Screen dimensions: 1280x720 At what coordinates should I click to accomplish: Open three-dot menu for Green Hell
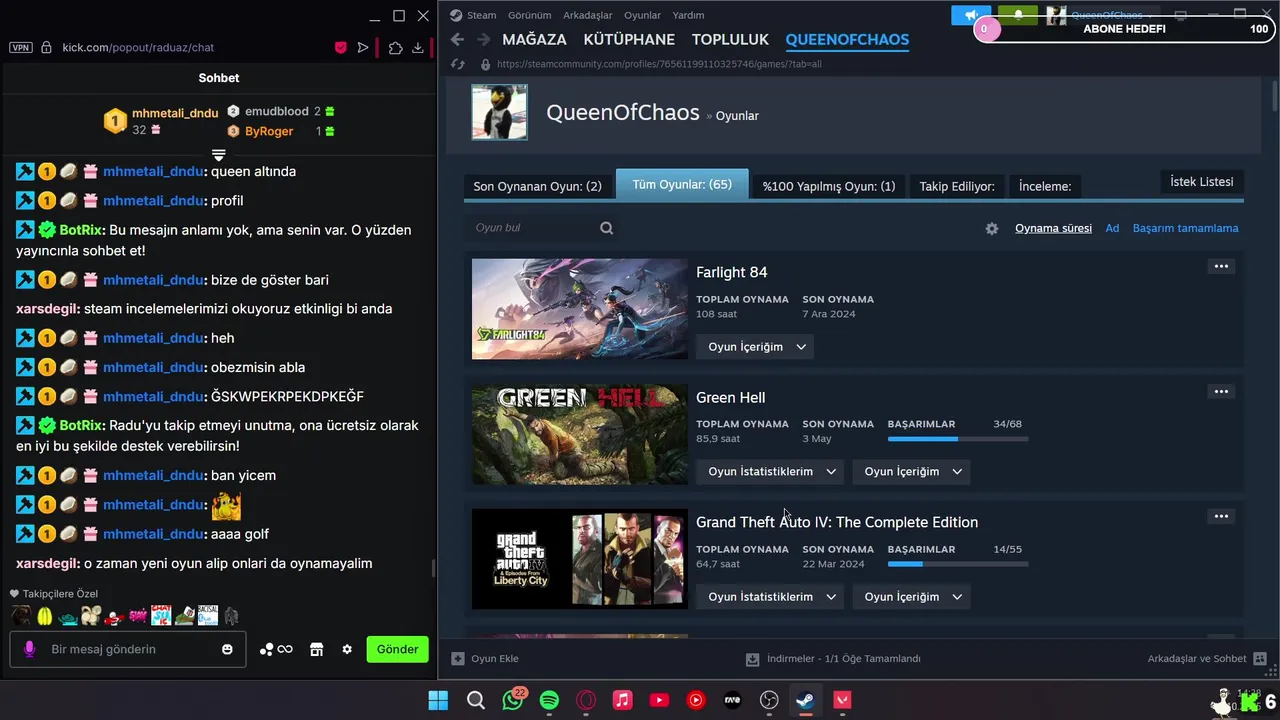tap(1221, 391)
